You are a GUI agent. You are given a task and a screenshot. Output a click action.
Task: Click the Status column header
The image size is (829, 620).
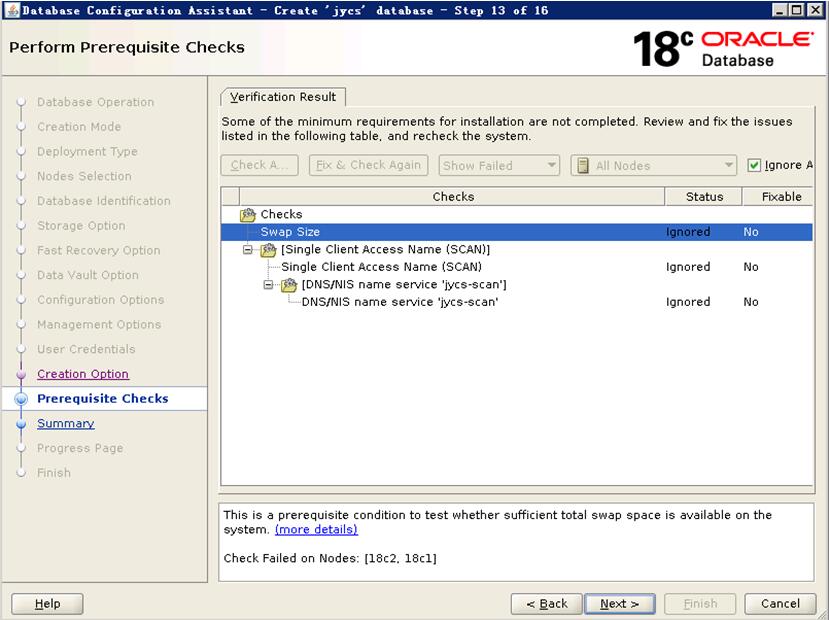pos(704,197)
